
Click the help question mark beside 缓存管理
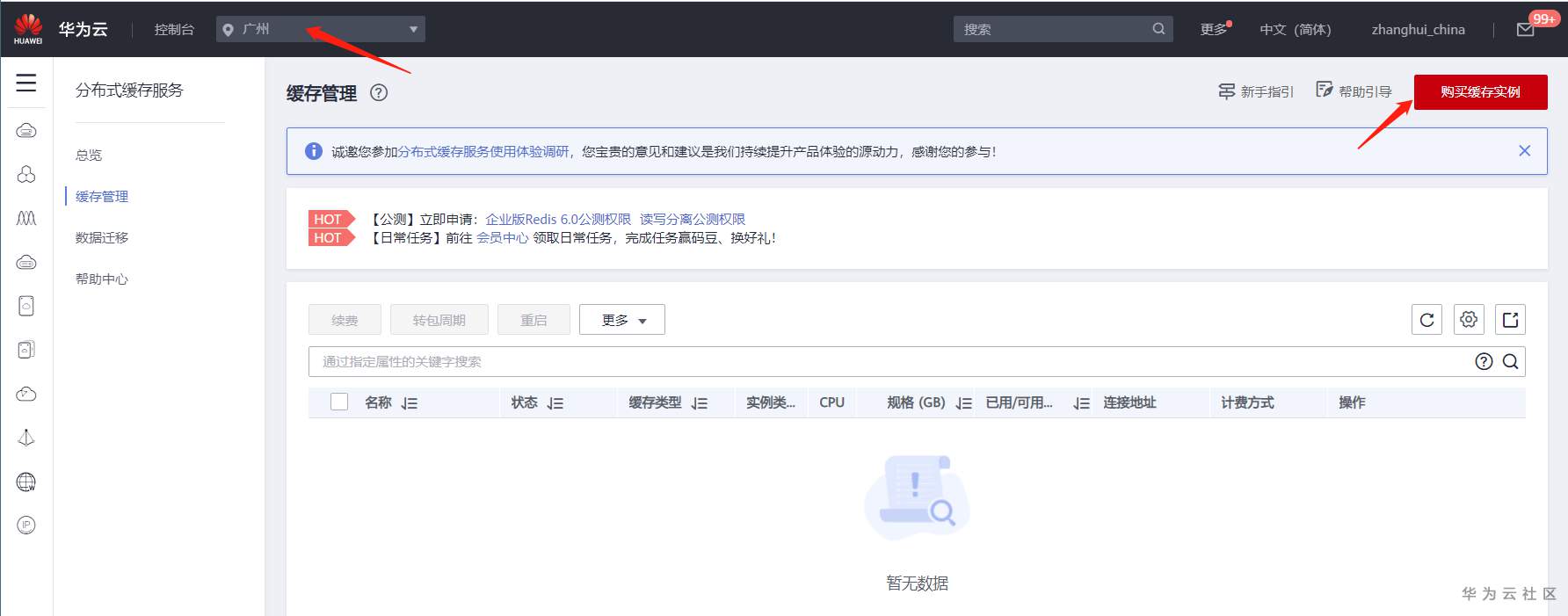(x=379, y=92)
